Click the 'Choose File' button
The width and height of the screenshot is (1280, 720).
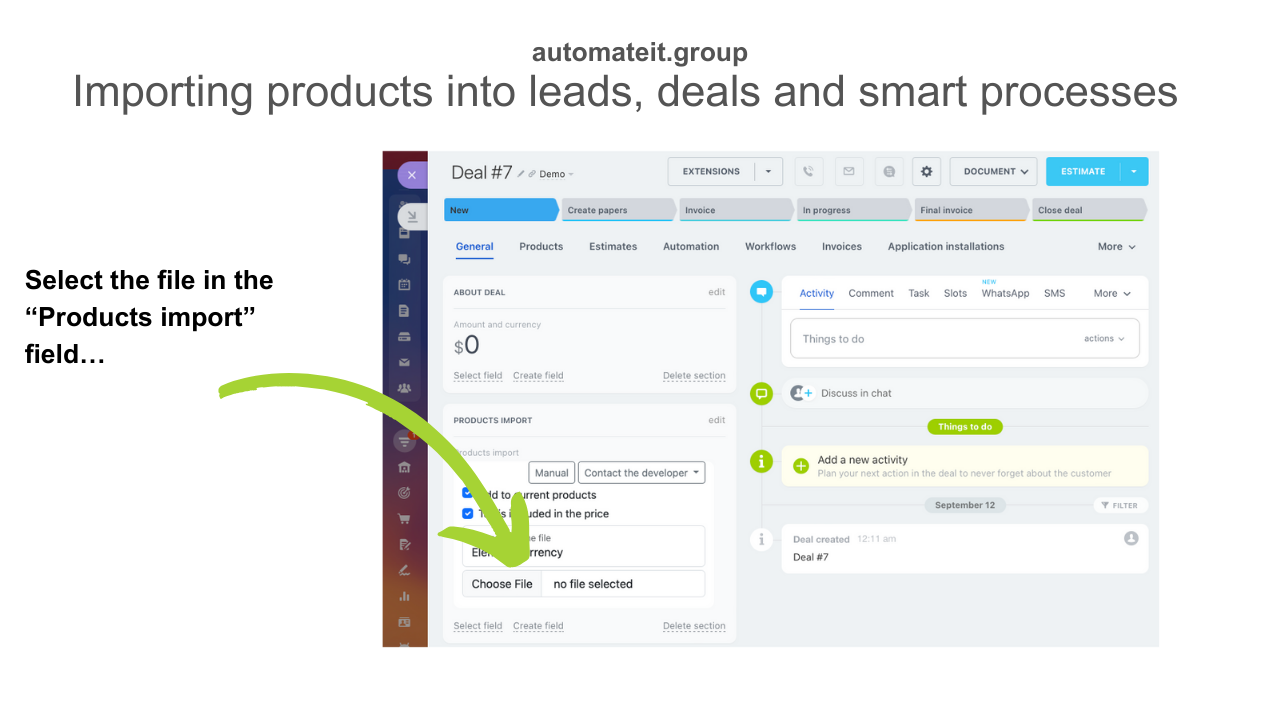coord(502,584)
